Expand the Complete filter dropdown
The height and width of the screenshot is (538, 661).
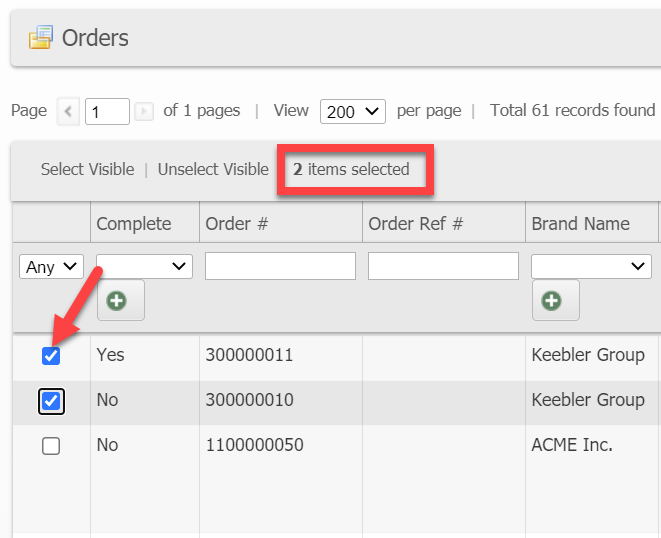[x=144, y=266]
